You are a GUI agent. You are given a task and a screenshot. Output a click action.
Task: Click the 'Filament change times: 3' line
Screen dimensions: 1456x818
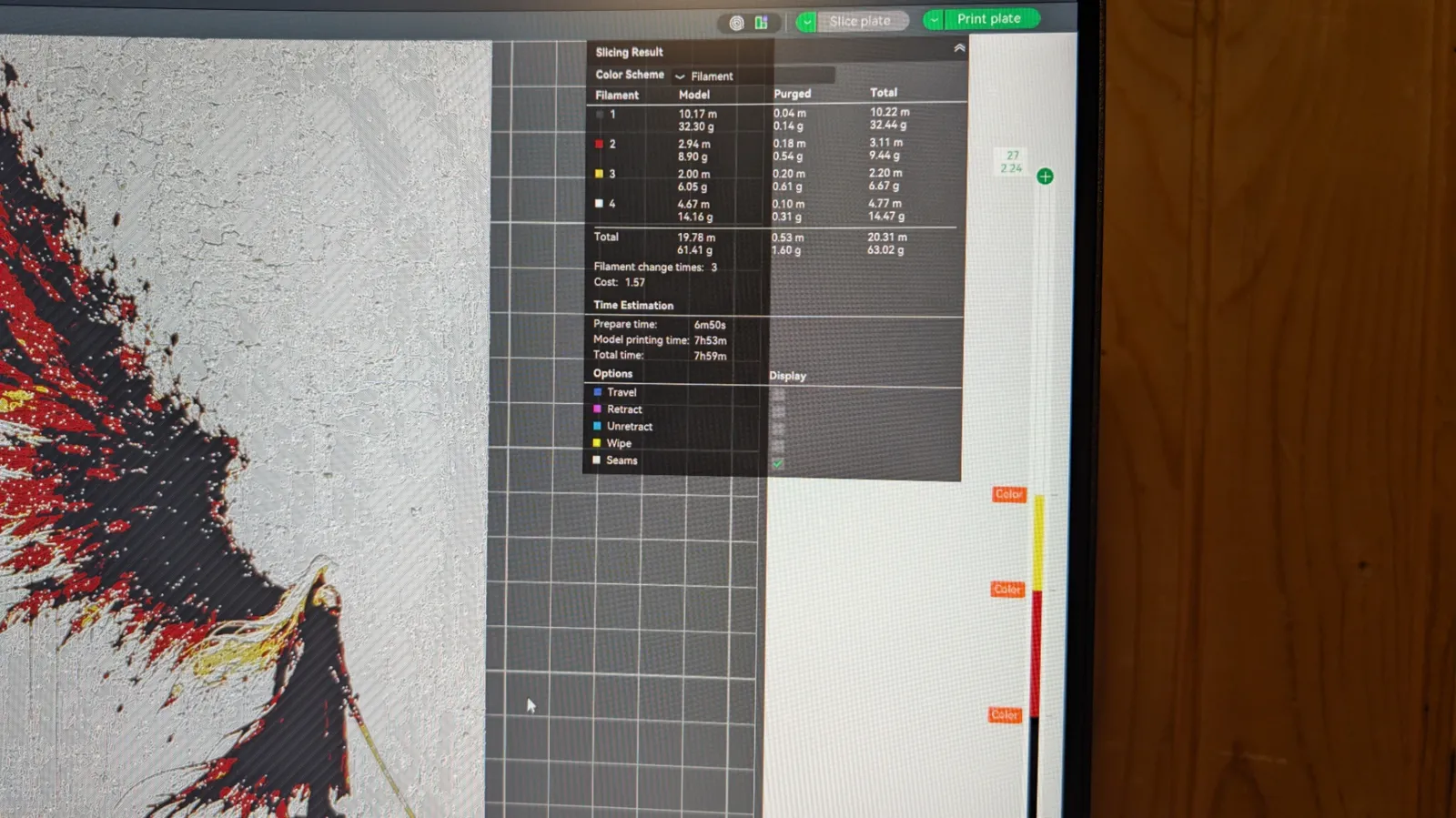coord(655,267)
